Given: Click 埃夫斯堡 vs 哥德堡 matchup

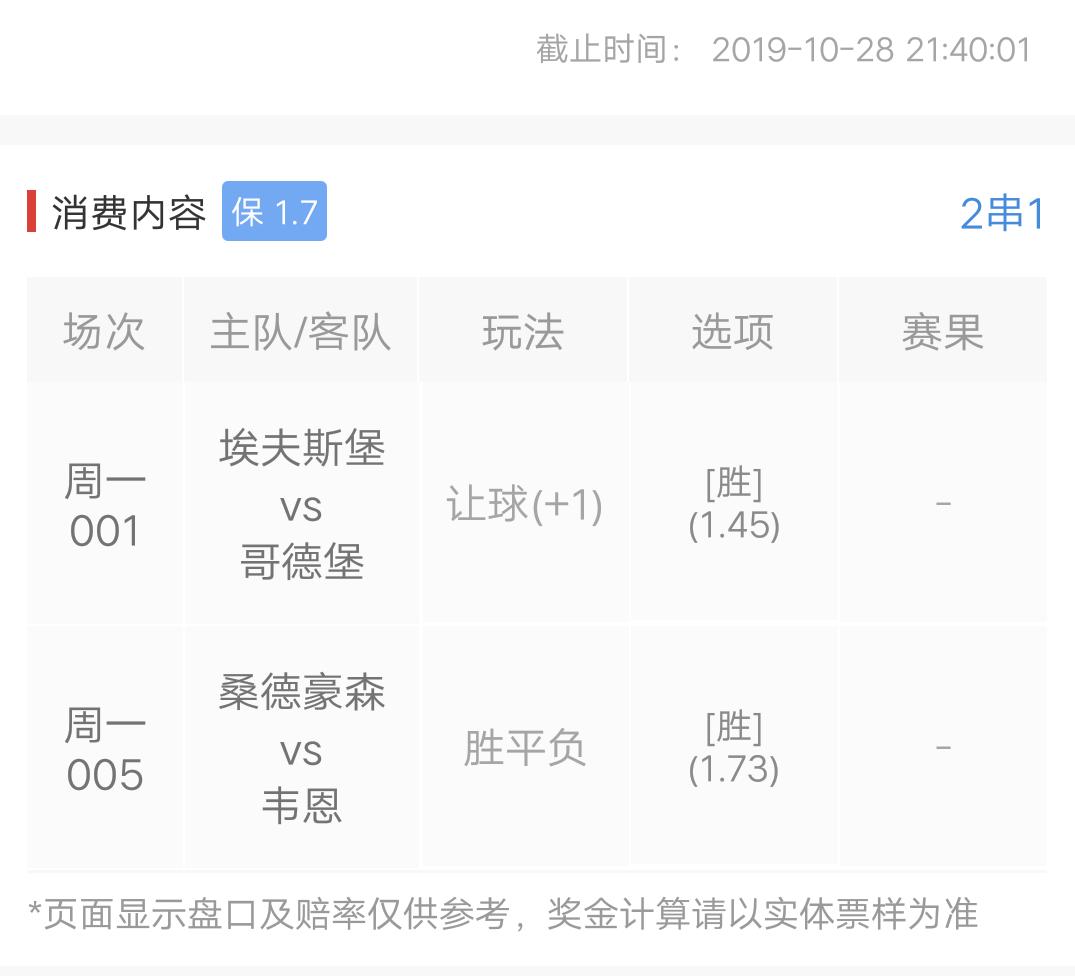Looking at the screenshot, I should (x=301, y=505).
